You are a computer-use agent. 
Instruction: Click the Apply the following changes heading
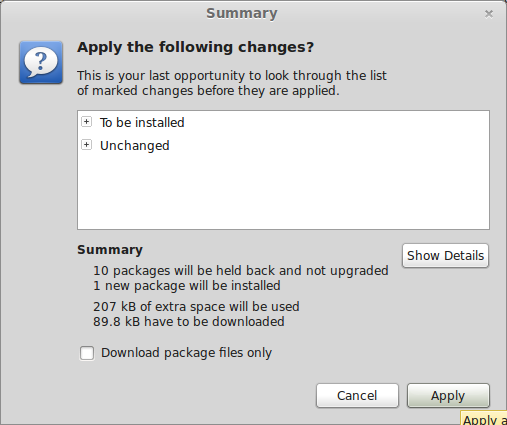[x=195, y=47]
